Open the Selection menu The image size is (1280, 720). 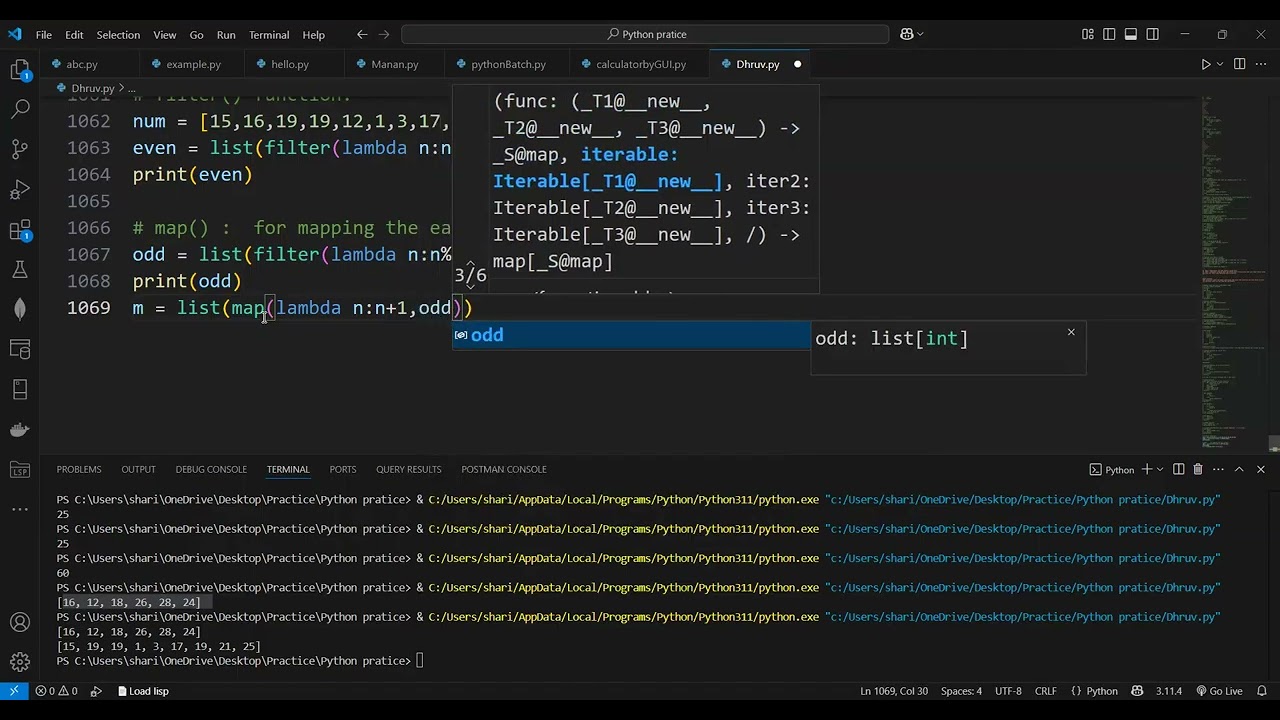click(x=118, y=34)
